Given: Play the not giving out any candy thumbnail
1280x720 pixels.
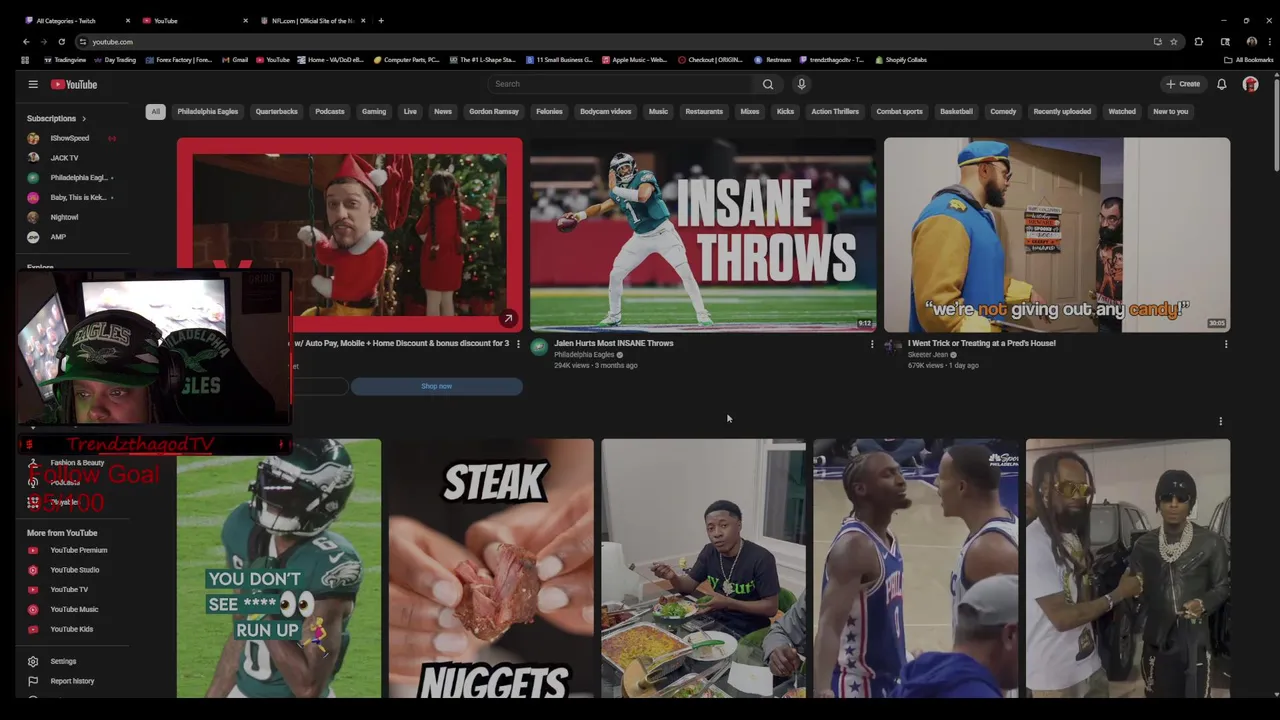Looking at the screenshot, I should 1057,235.
